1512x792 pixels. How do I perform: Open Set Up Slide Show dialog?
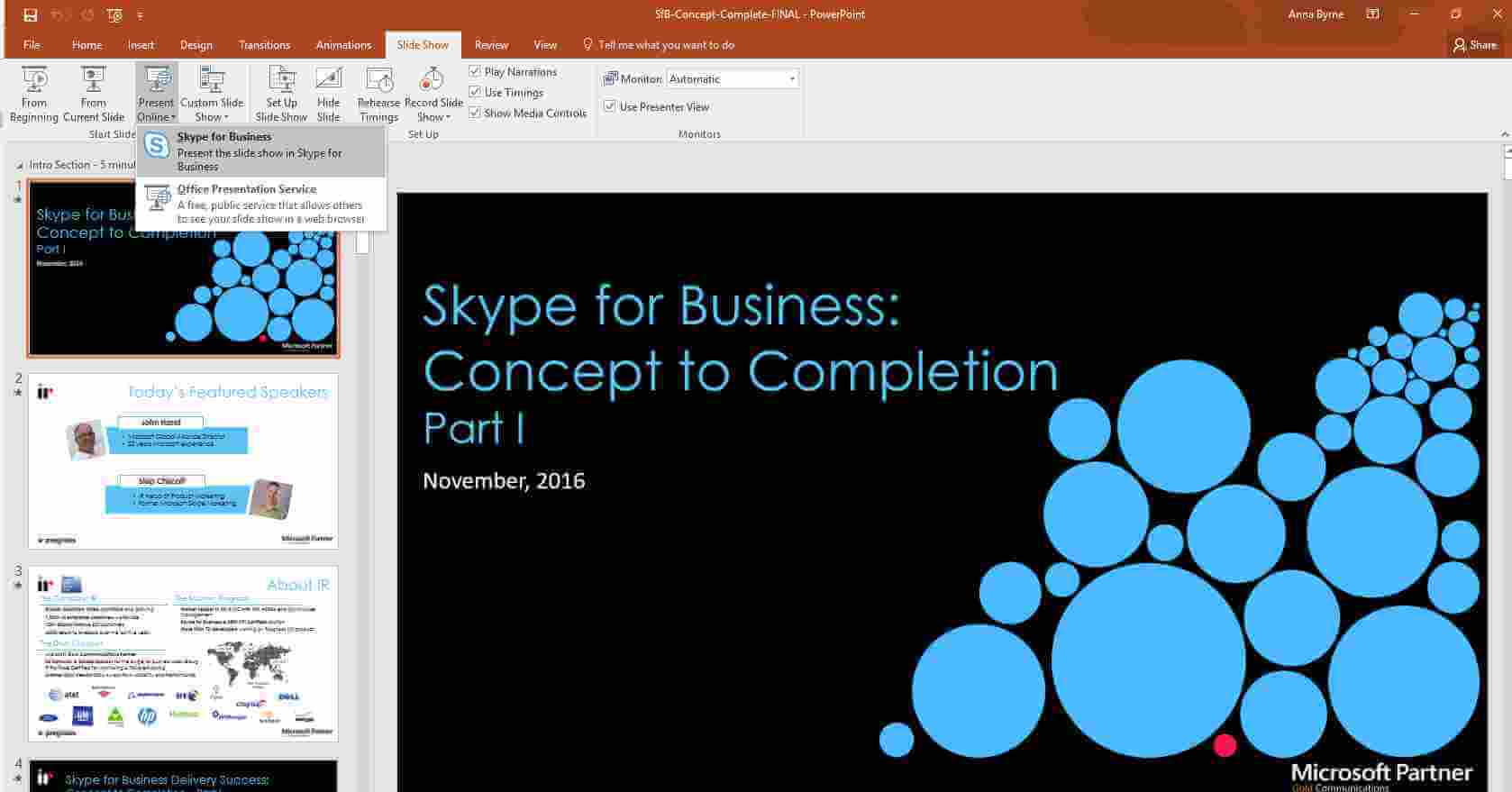click(x=281, y=93)
